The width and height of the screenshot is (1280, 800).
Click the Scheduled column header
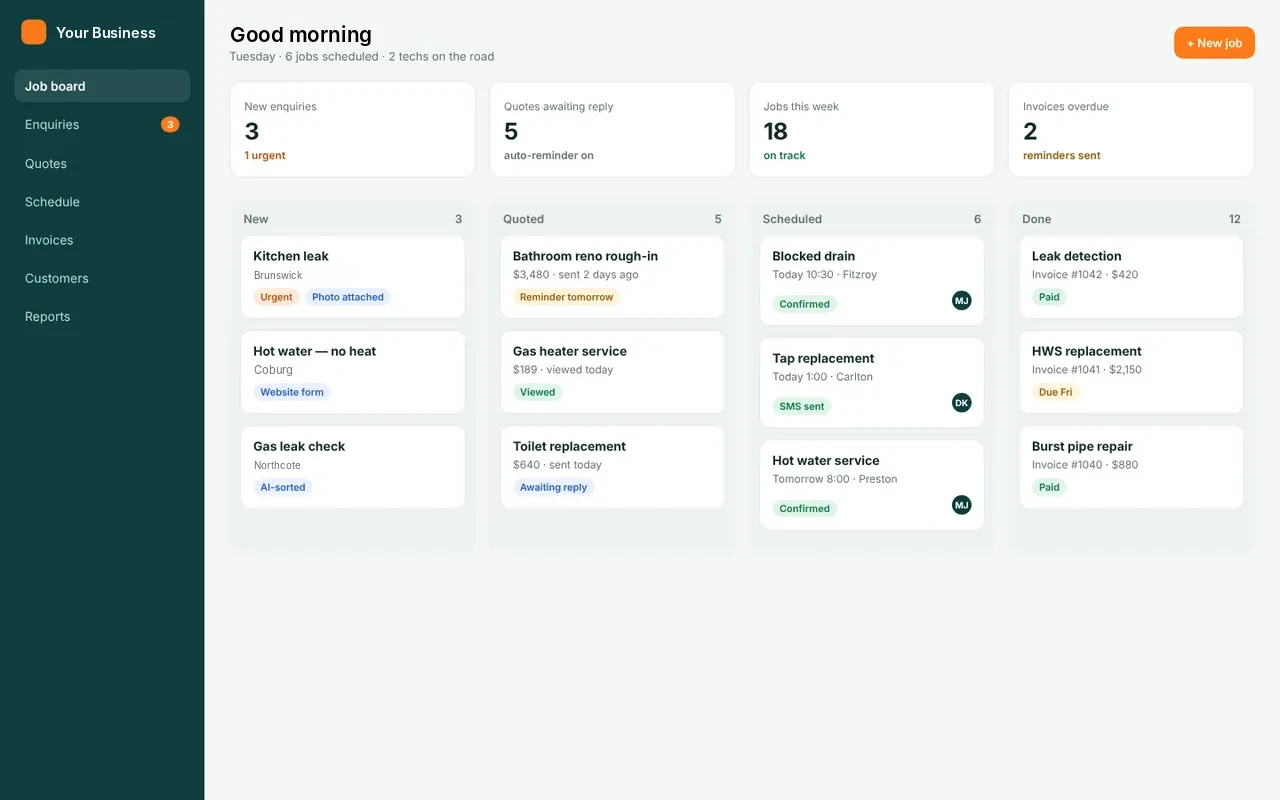(x=792, y=219)
